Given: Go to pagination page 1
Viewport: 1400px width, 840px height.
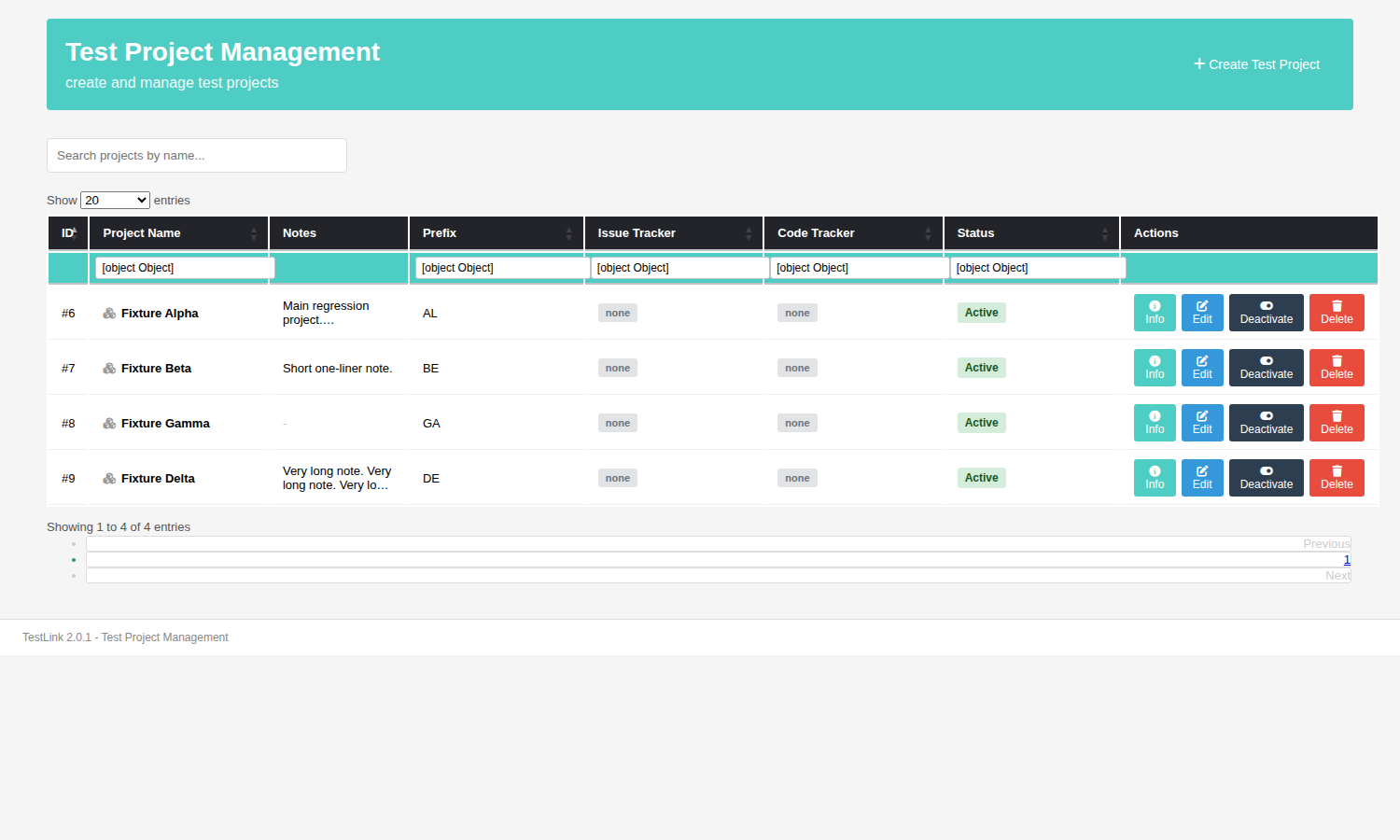Looking at the screenshot, I should pyautogui.click(x=1347, y=560).
